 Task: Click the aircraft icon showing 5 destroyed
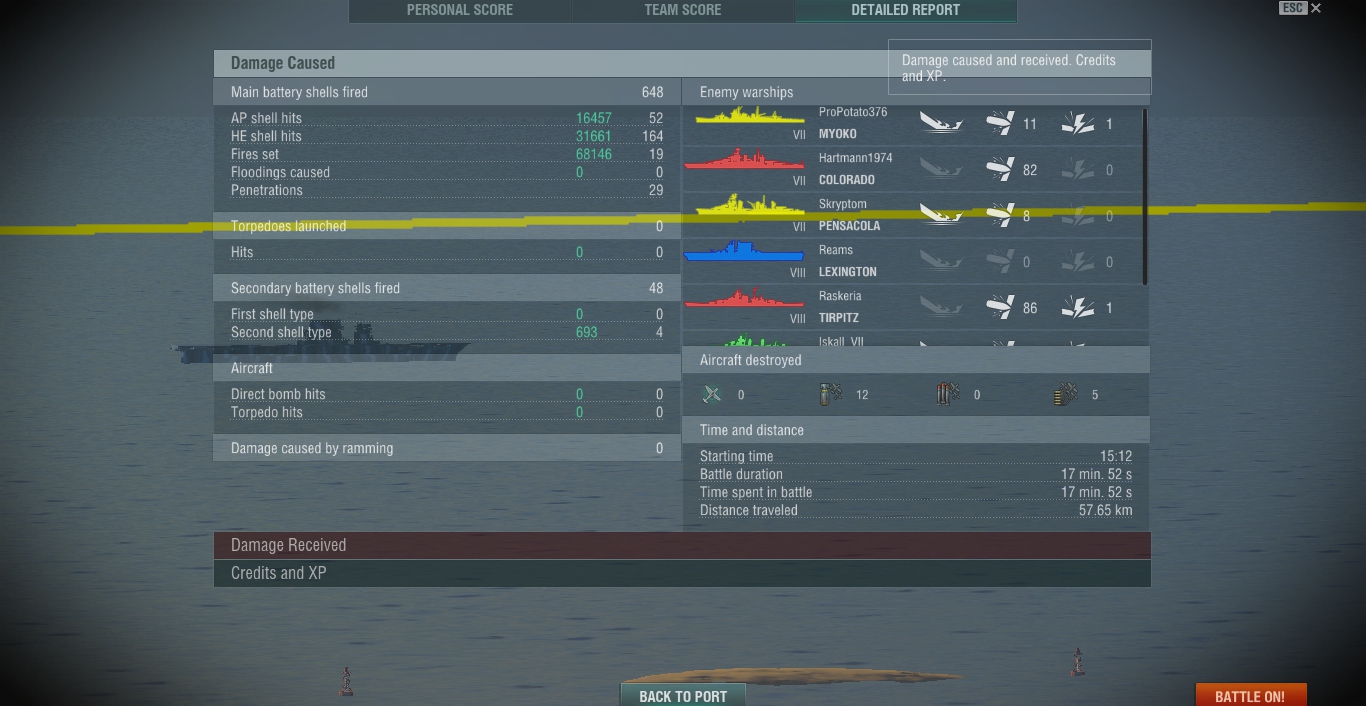(x=1065, y=395)
